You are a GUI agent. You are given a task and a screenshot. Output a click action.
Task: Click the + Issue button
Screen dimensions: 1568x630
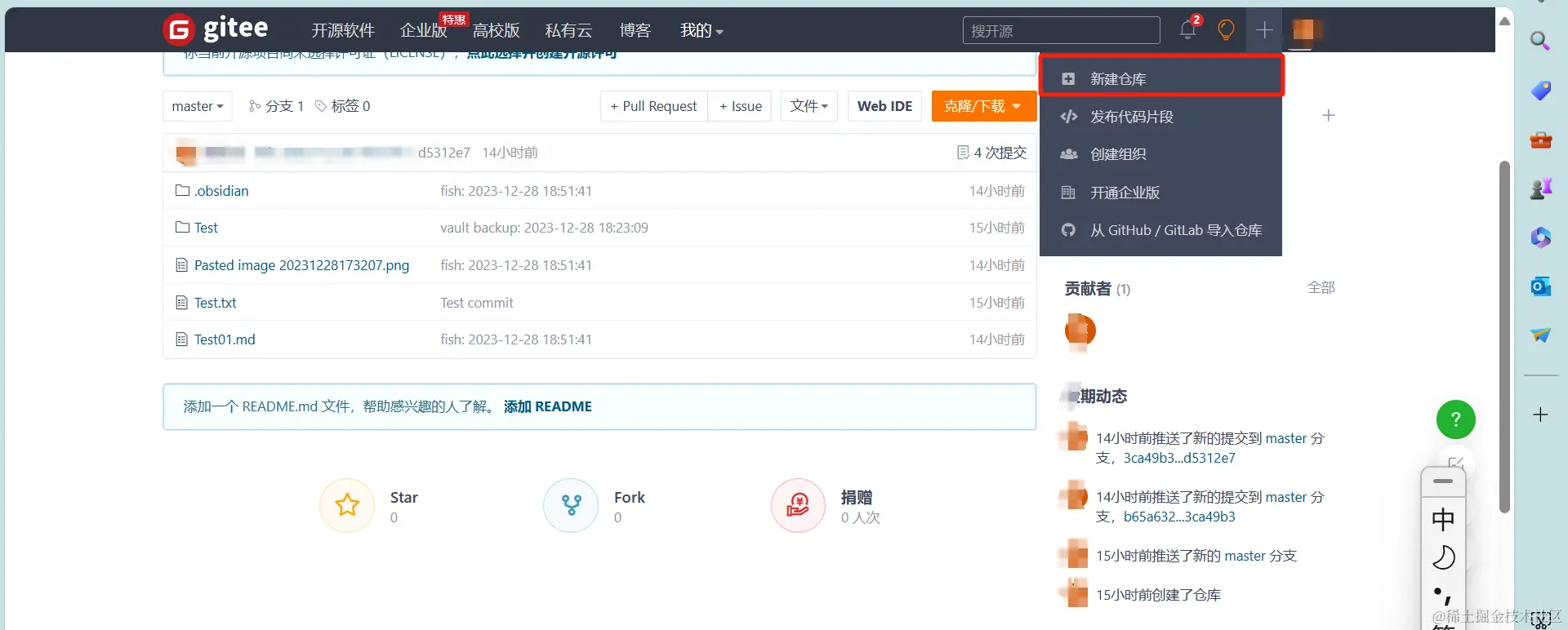click(740, 106)
